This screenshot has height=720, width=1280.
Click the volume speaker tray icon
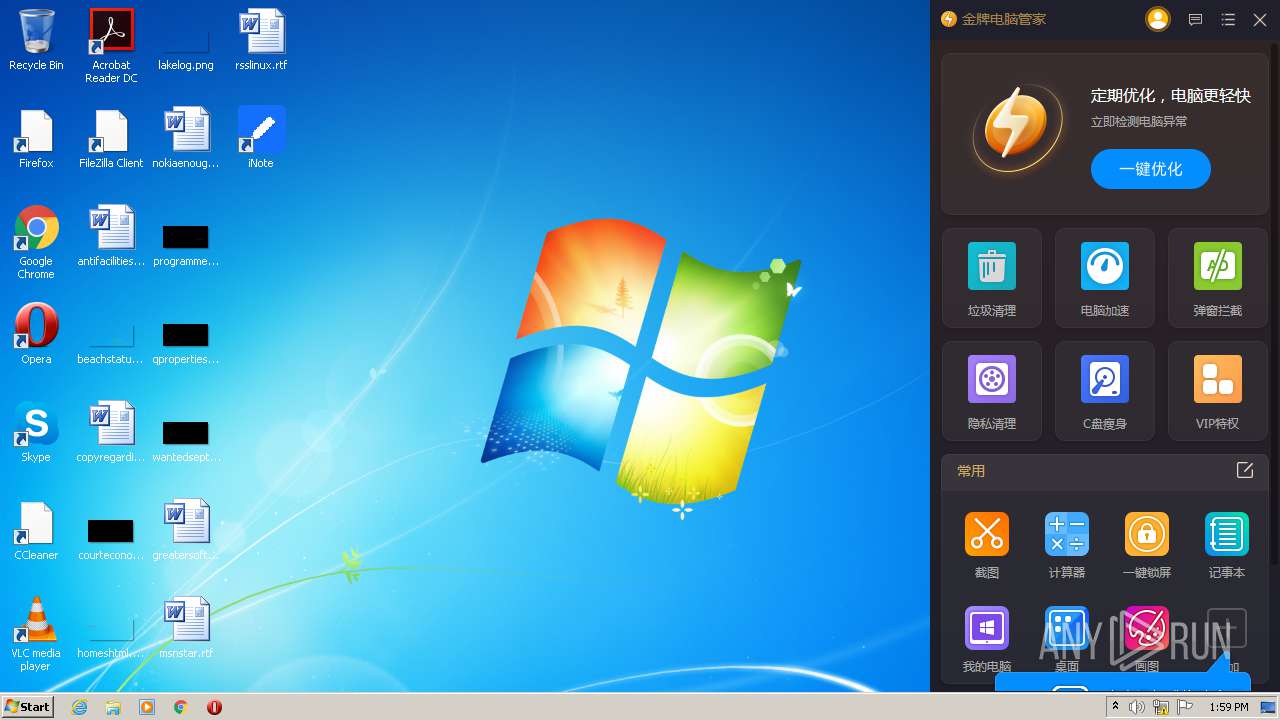point(1137,707)
